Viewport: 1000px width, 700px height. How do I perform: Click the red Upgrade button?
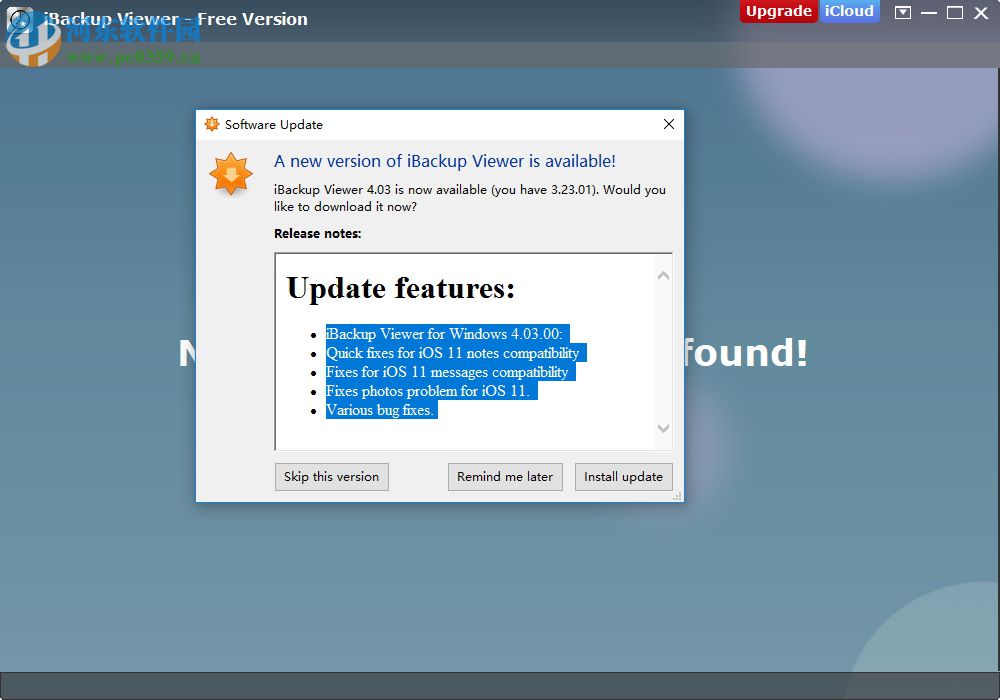[778, 12]
